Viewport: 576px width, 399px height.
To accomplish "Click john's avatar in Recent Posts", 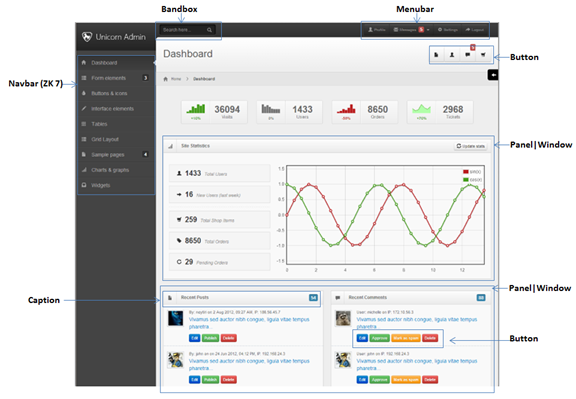I will point(176,360).
